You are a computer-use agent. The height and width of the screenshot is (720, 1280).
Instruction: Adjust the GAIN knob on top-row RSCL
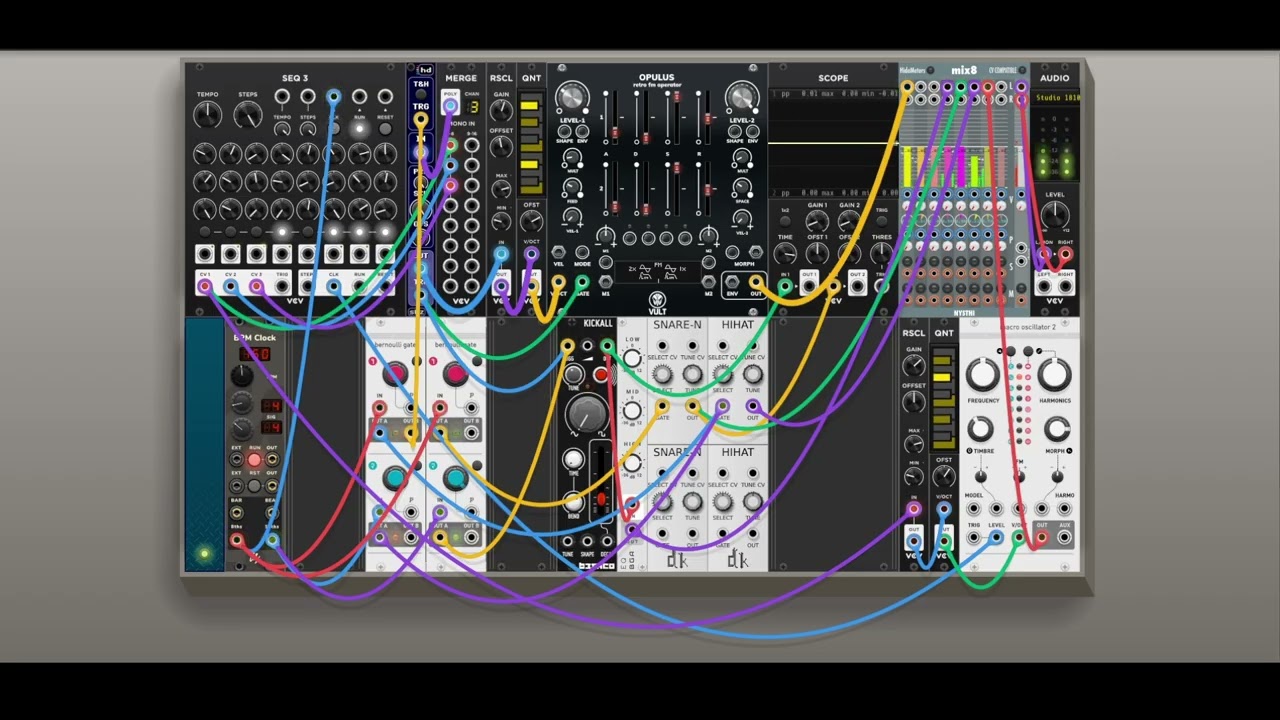501,110
